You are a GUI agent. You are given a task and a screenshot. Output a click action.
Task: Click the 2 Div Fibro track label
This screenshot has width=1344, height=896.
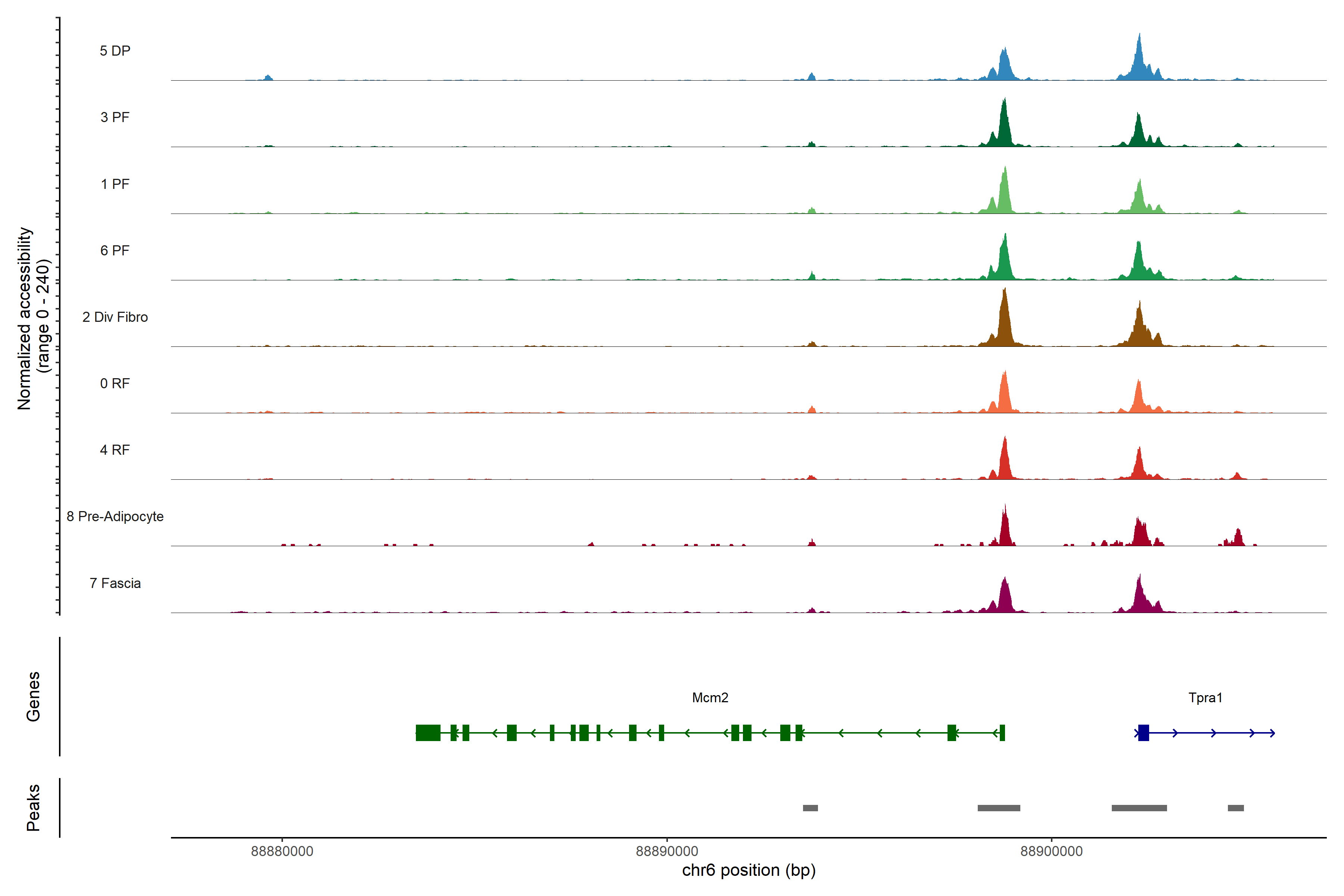click(115, 317)
